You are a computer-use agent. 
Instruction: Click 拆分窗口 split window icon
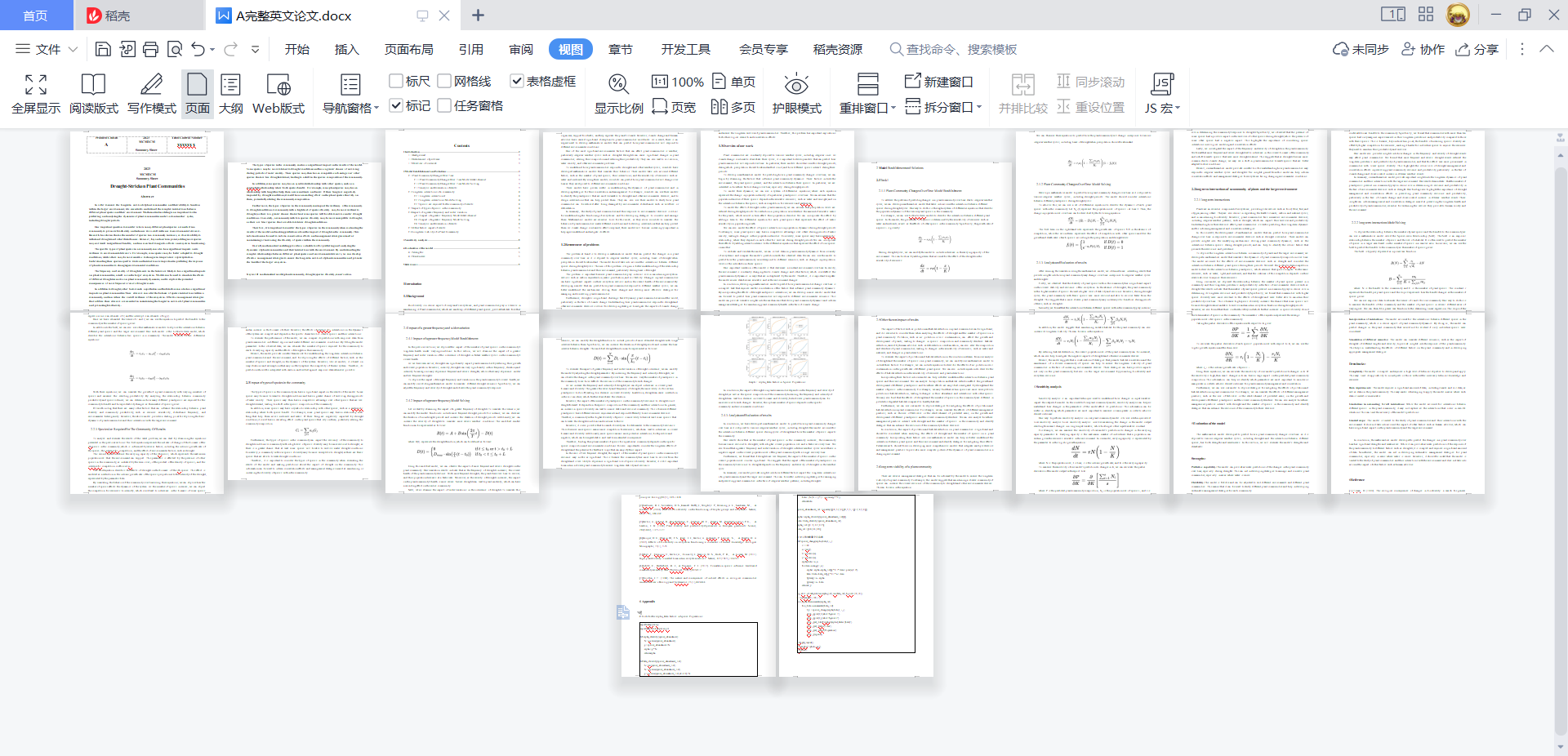[x=913, y=107]
